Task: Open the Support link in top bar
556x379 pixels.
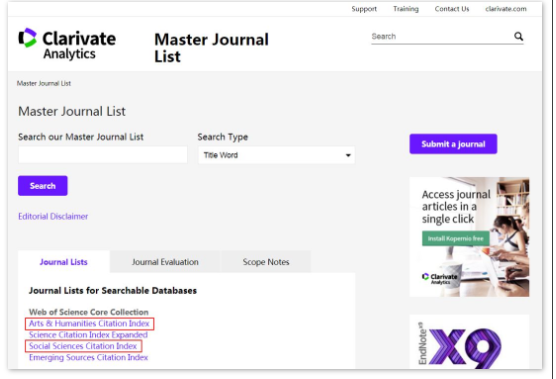Action: click(364, 9)
